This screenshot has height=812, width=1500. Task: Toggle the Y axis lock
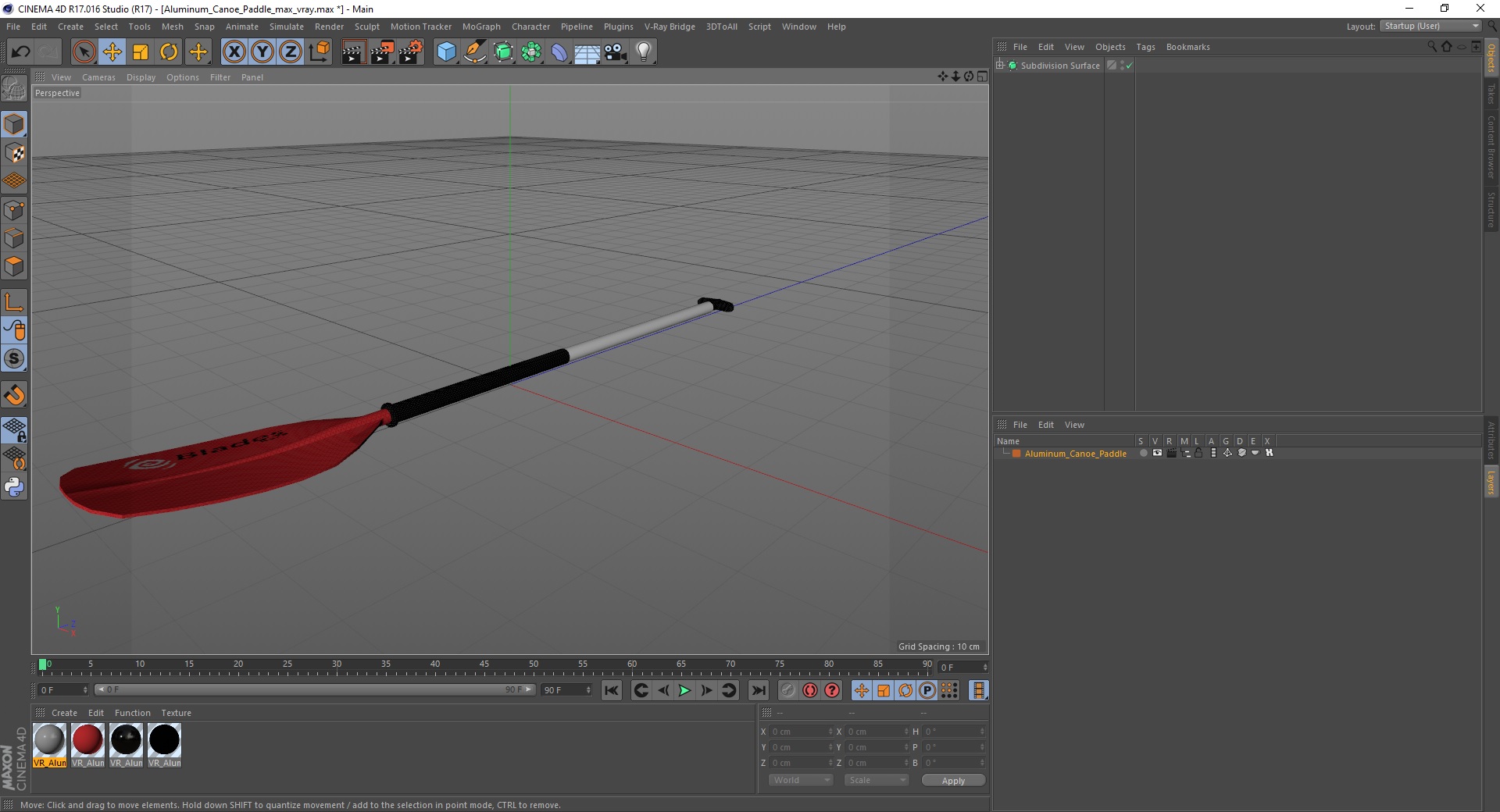(262, 52)
